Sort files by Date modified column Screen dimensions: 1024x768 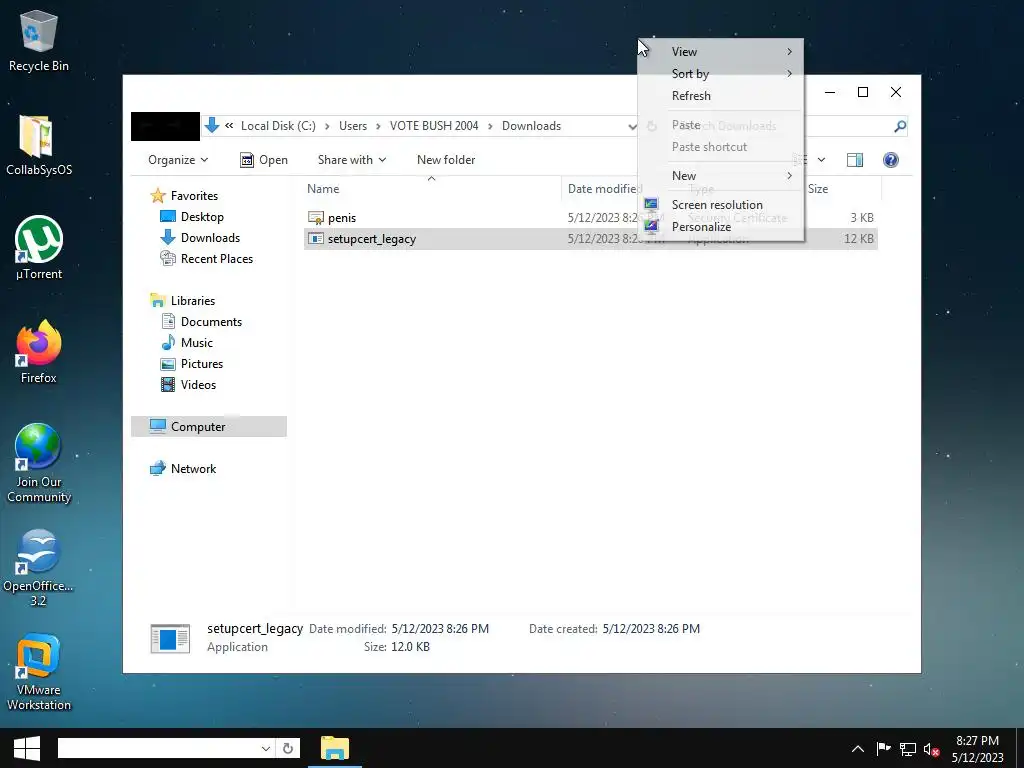(x=602, y=189)
